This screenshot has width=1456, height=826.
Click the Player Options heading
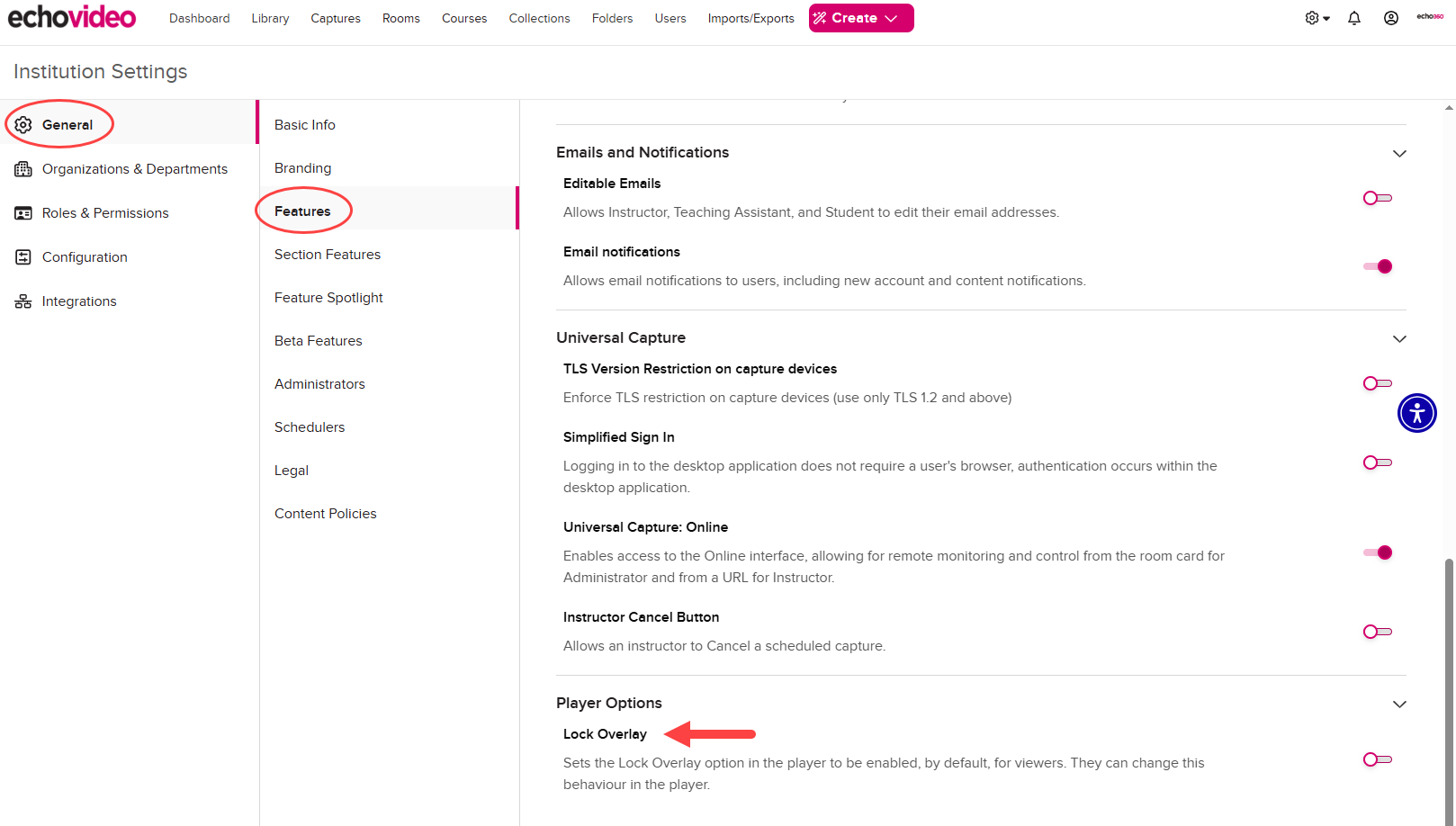[609, 703]
